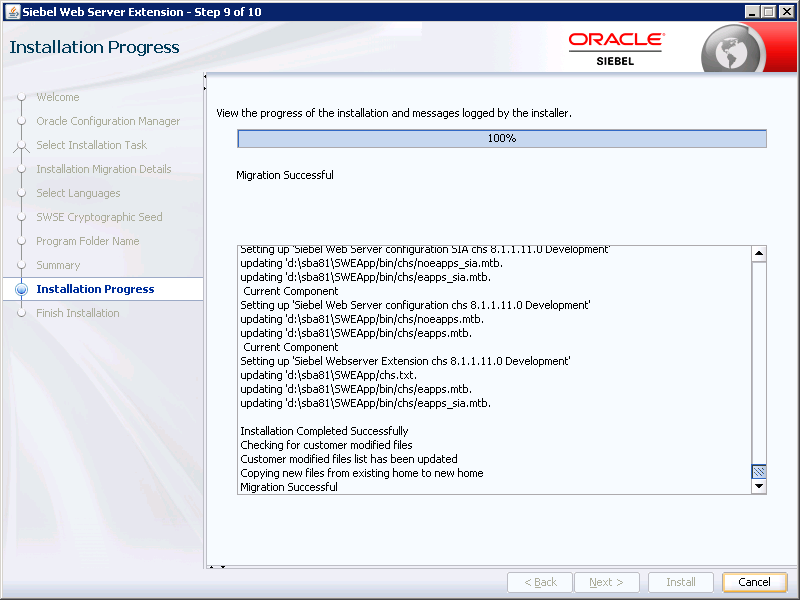Select the Installation Progress step
This screenshot has height=600, width=800.
(95, 289)
